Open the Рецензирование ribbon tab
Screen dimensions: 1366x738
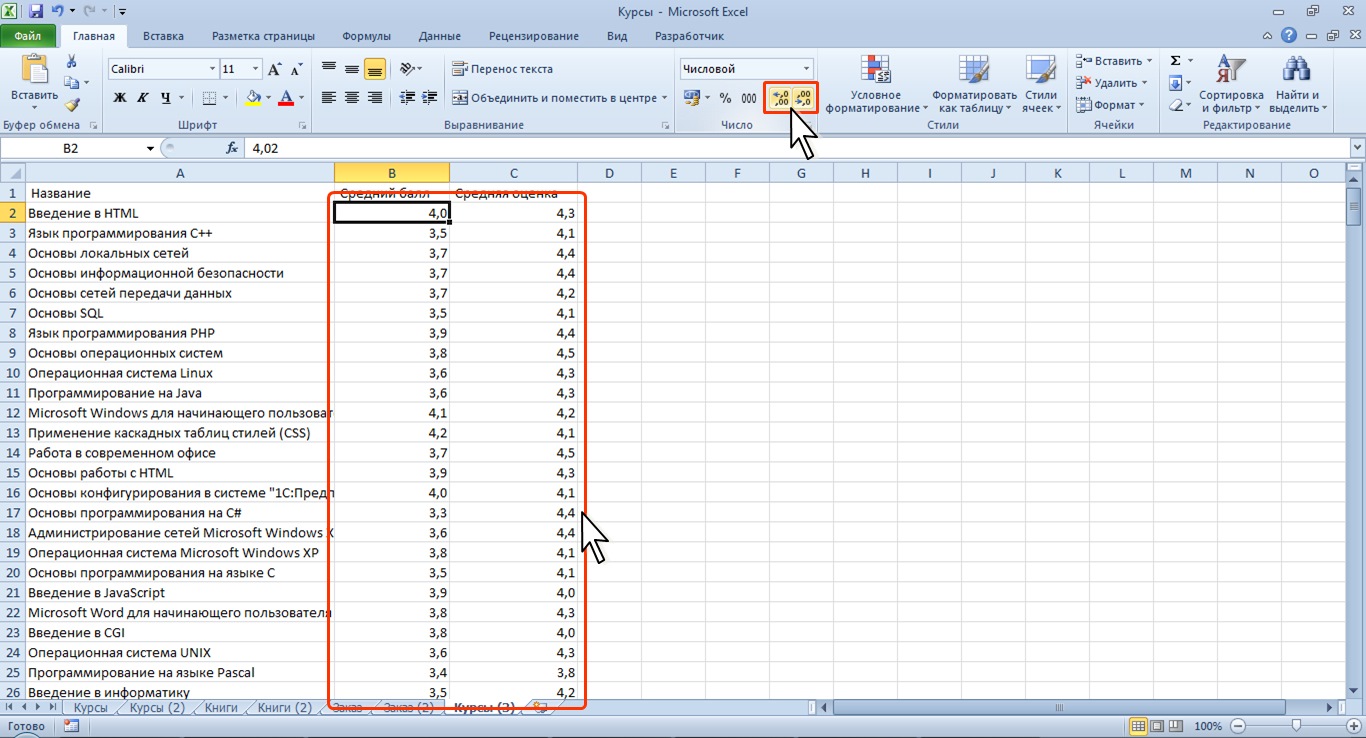534,36
